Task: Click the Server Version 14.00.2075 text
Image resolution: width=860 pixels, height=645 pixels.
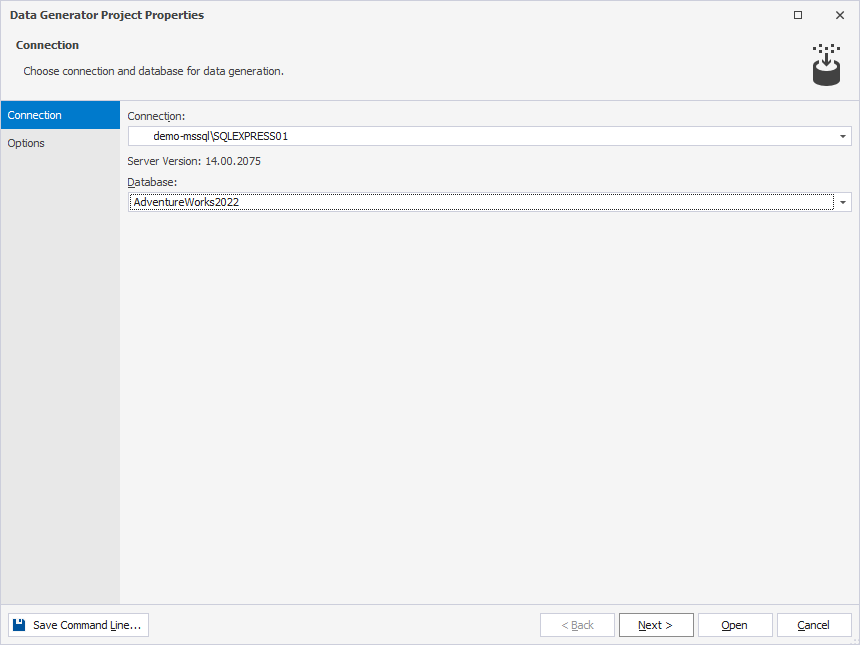Action: [x=194, y=161]
